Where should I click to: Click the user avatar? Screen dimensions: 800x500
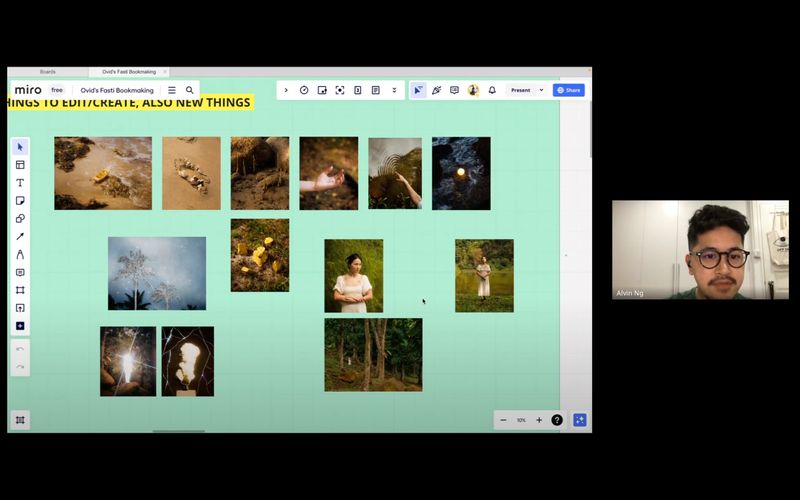coord(473,90)
